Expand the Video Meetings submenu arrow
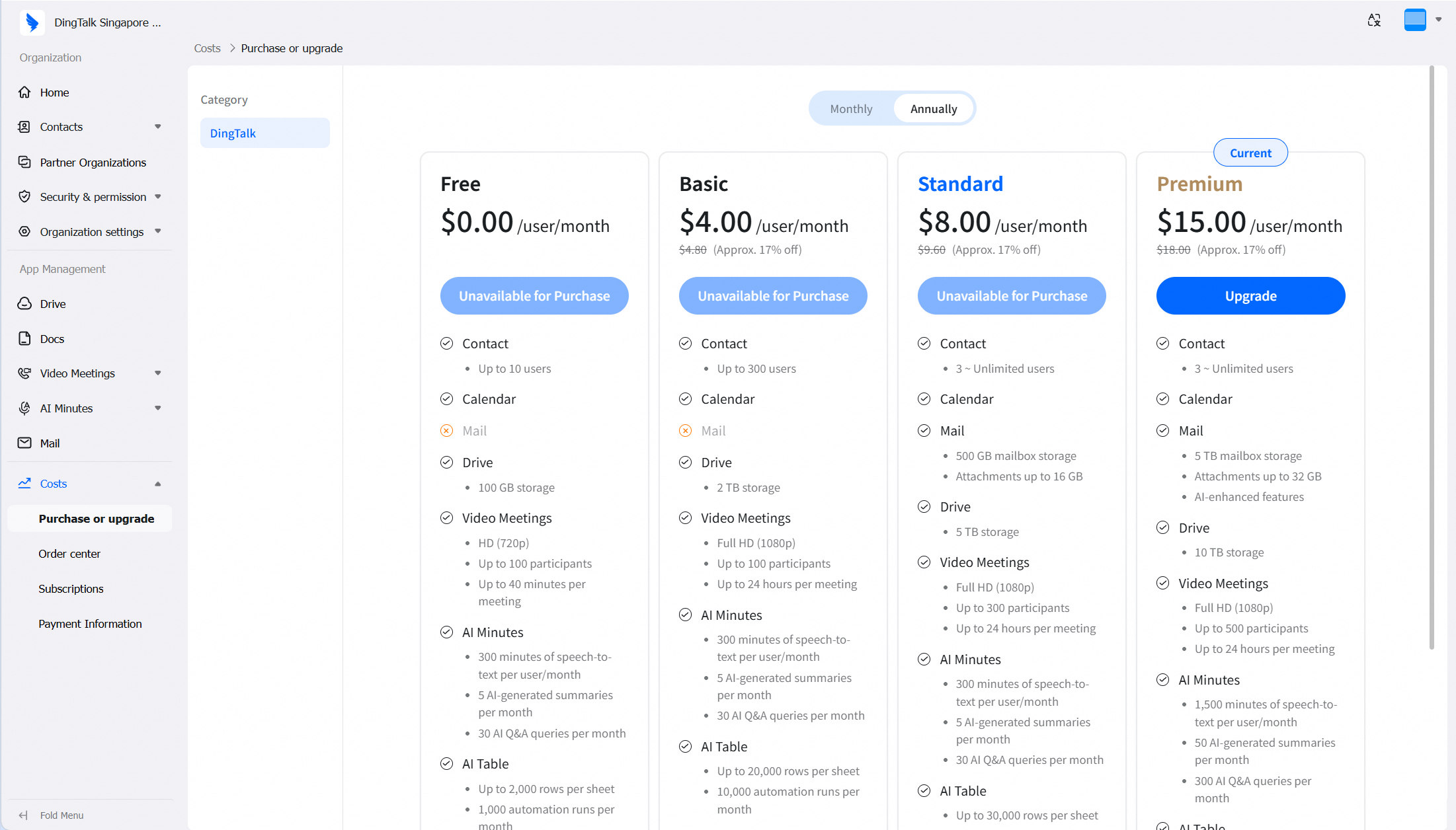This screenshot has width=1456, height=830. (157, 373)
